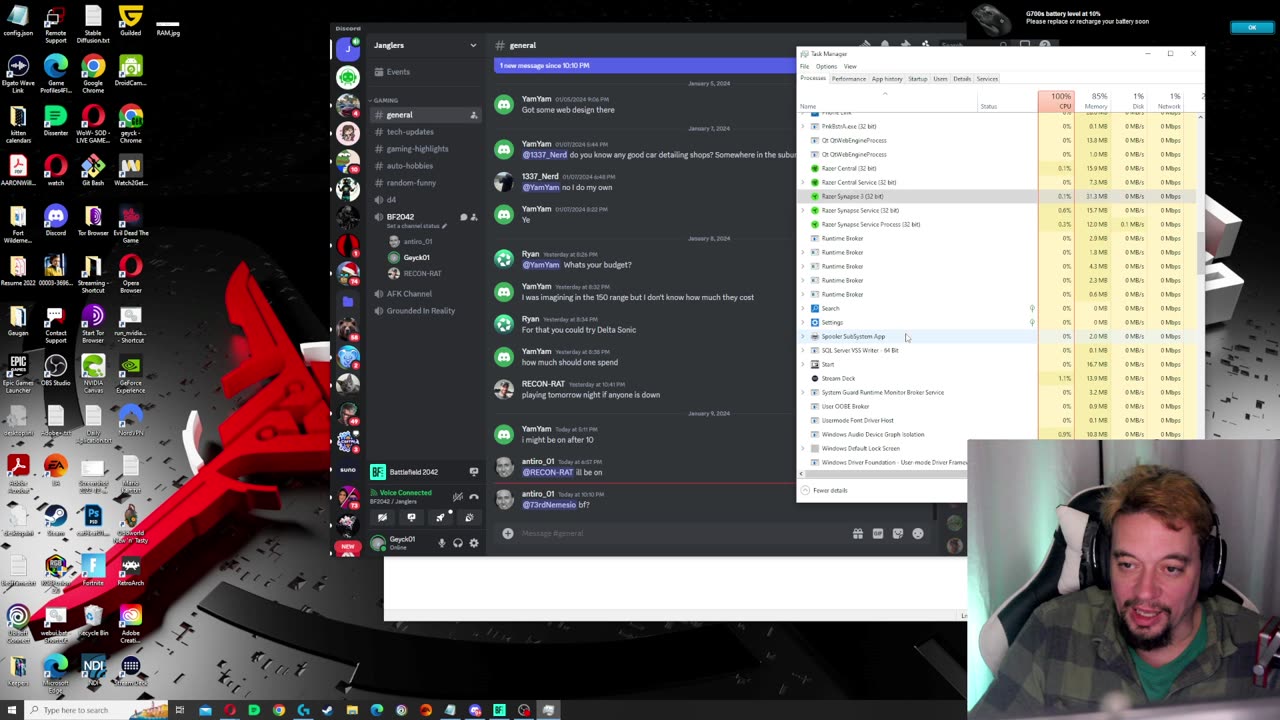Expand the Razer Synapse Service (32 bit) row
Screen dimensions: 1280x720
803,211
